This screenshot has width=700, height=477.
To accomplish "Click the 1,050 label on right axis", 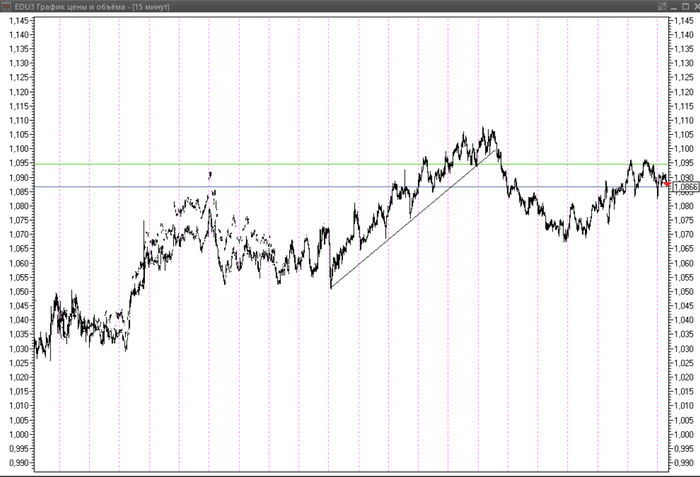I will coord(683,292).
